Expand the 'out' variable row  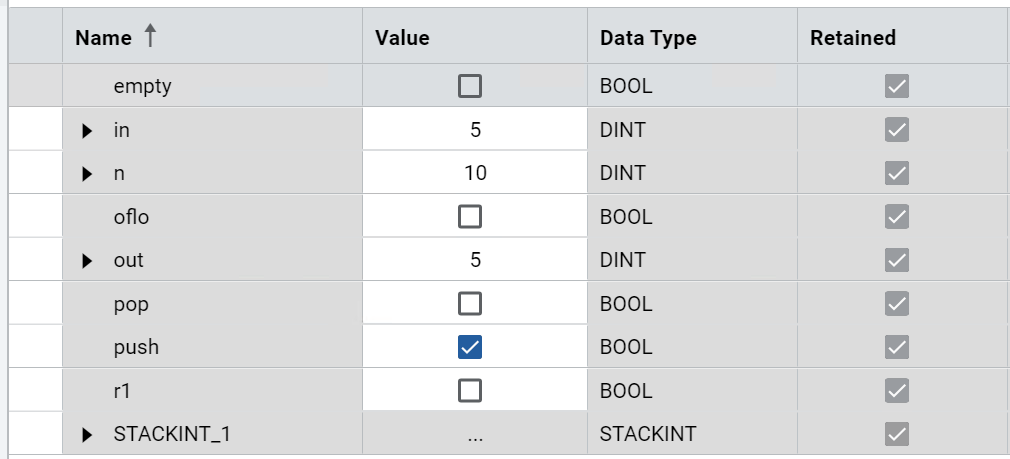click(x=87, y=261)
